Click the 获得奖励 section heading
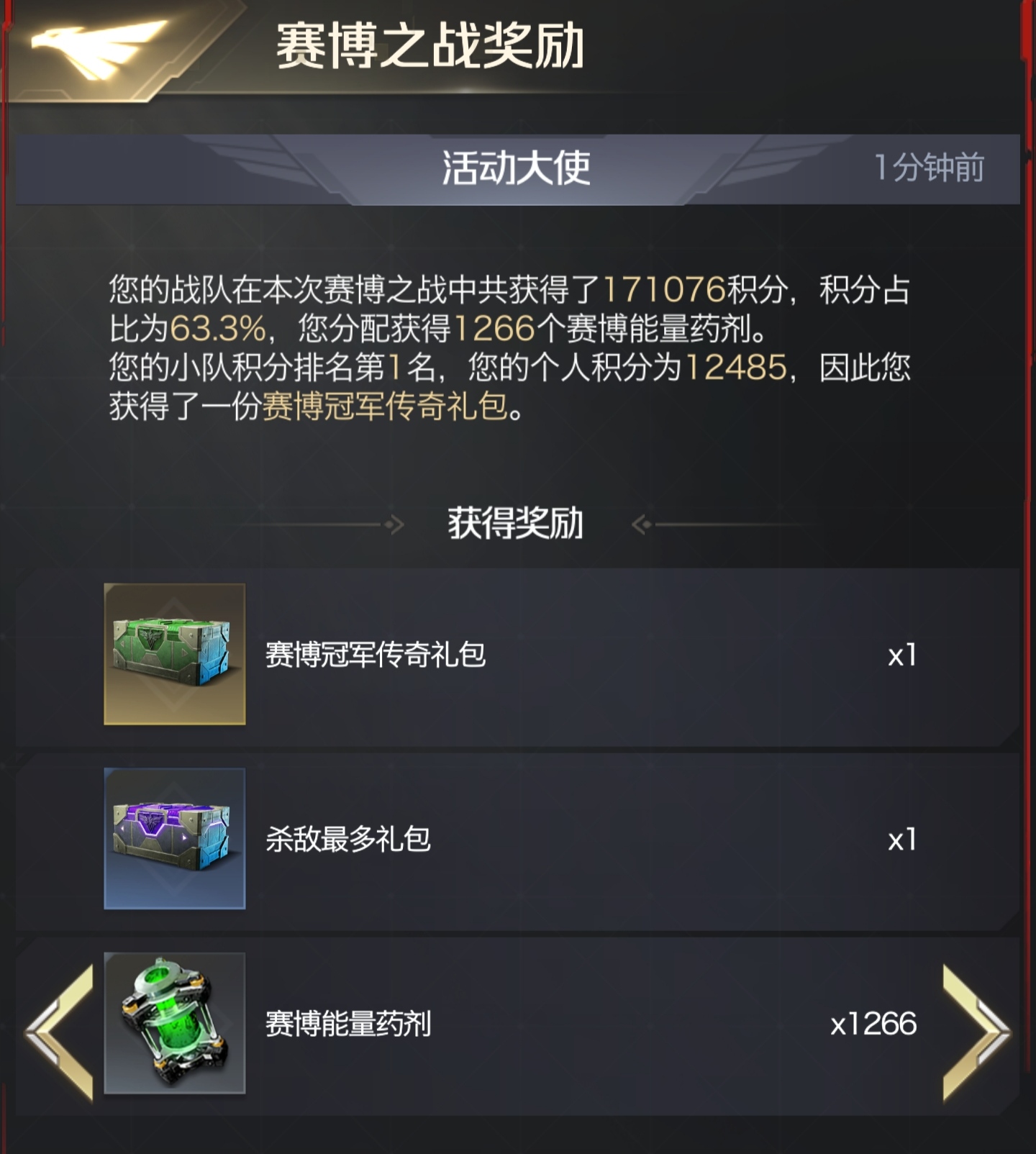This screenshot has height=1154, width=1036. [x=515, y=523]
